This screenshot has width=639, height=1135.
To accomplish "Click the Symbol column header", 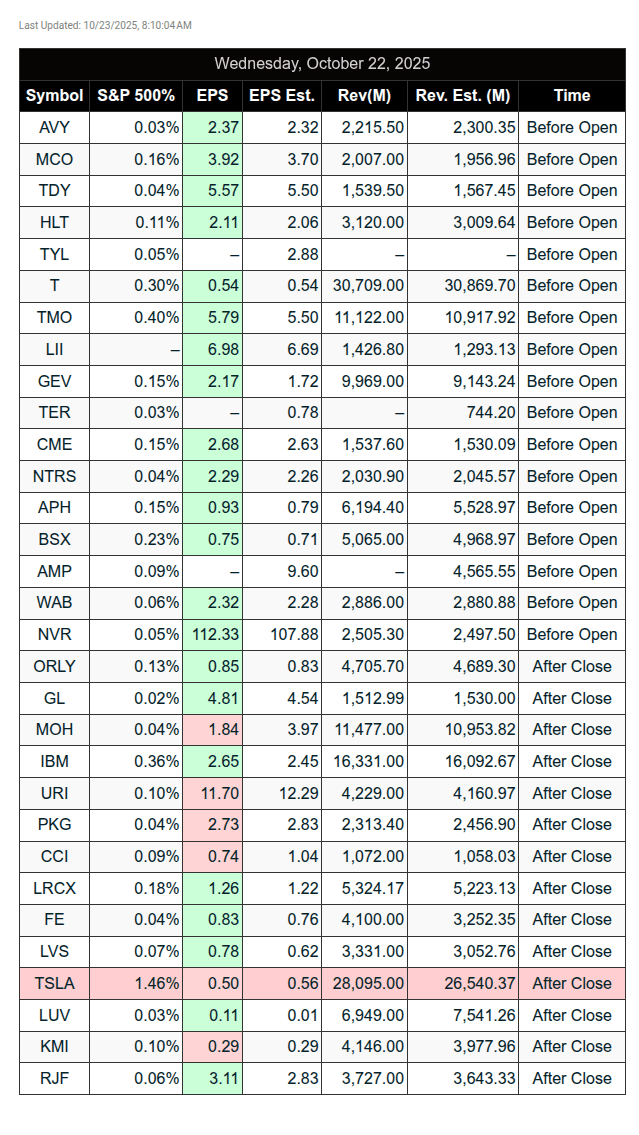I will 55,95.
